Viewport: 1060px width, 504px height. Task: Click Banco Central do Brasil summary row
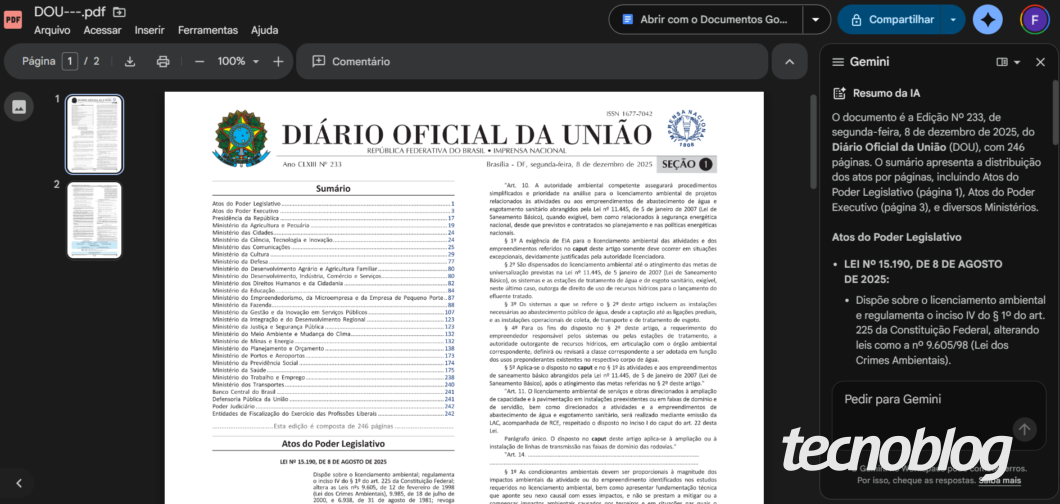pos(333,392)
